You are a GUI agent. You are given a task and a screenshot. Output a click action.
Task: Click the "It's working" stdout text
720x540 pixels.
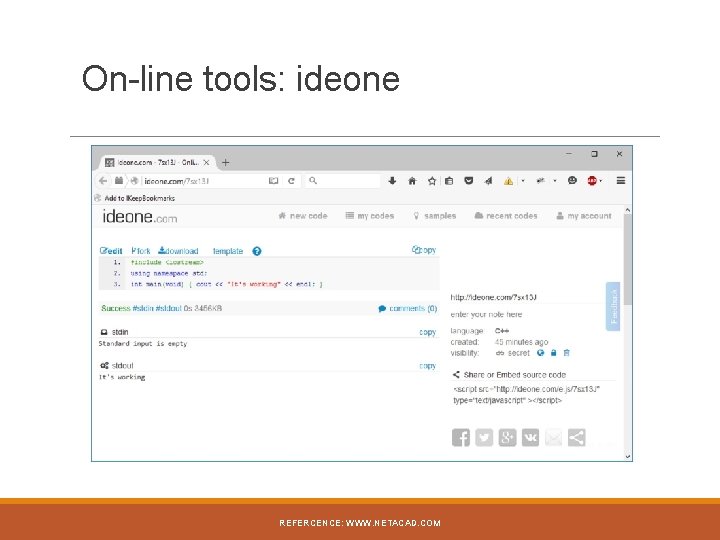(122, 377)
